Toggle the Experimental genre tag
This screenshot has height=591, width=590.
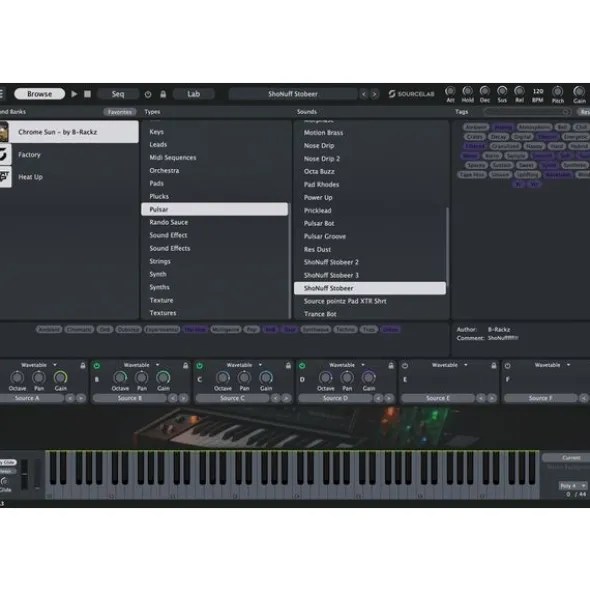[162, 330]
